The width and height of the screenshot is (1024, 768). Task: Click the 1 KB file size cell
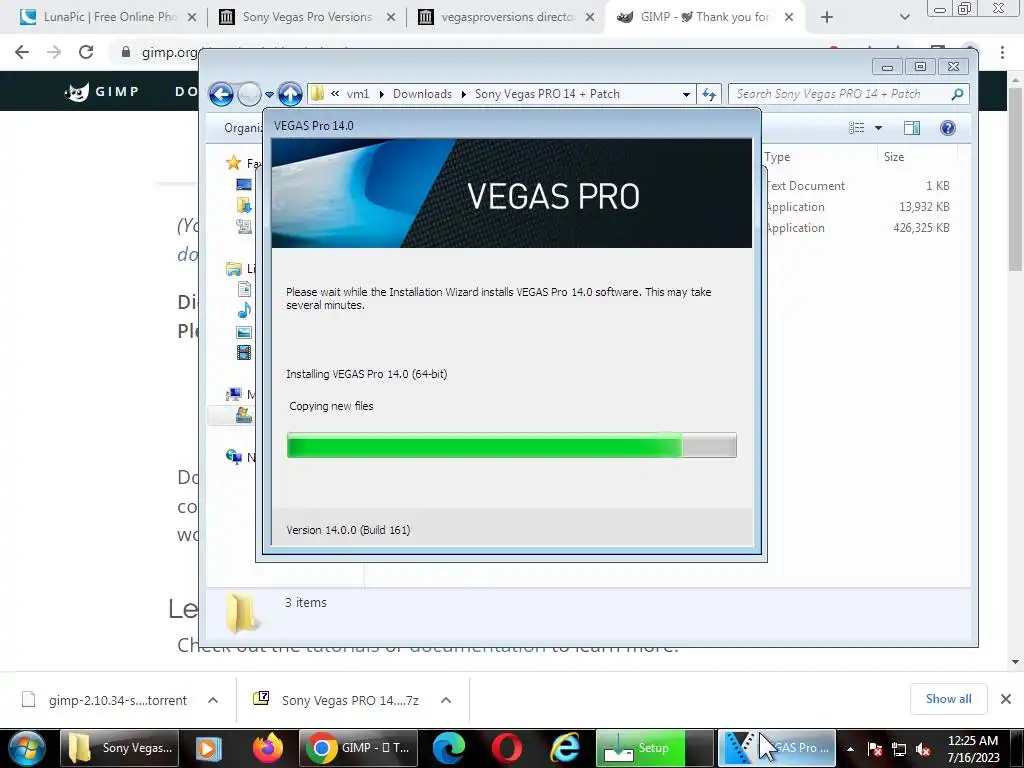[937, 186]
